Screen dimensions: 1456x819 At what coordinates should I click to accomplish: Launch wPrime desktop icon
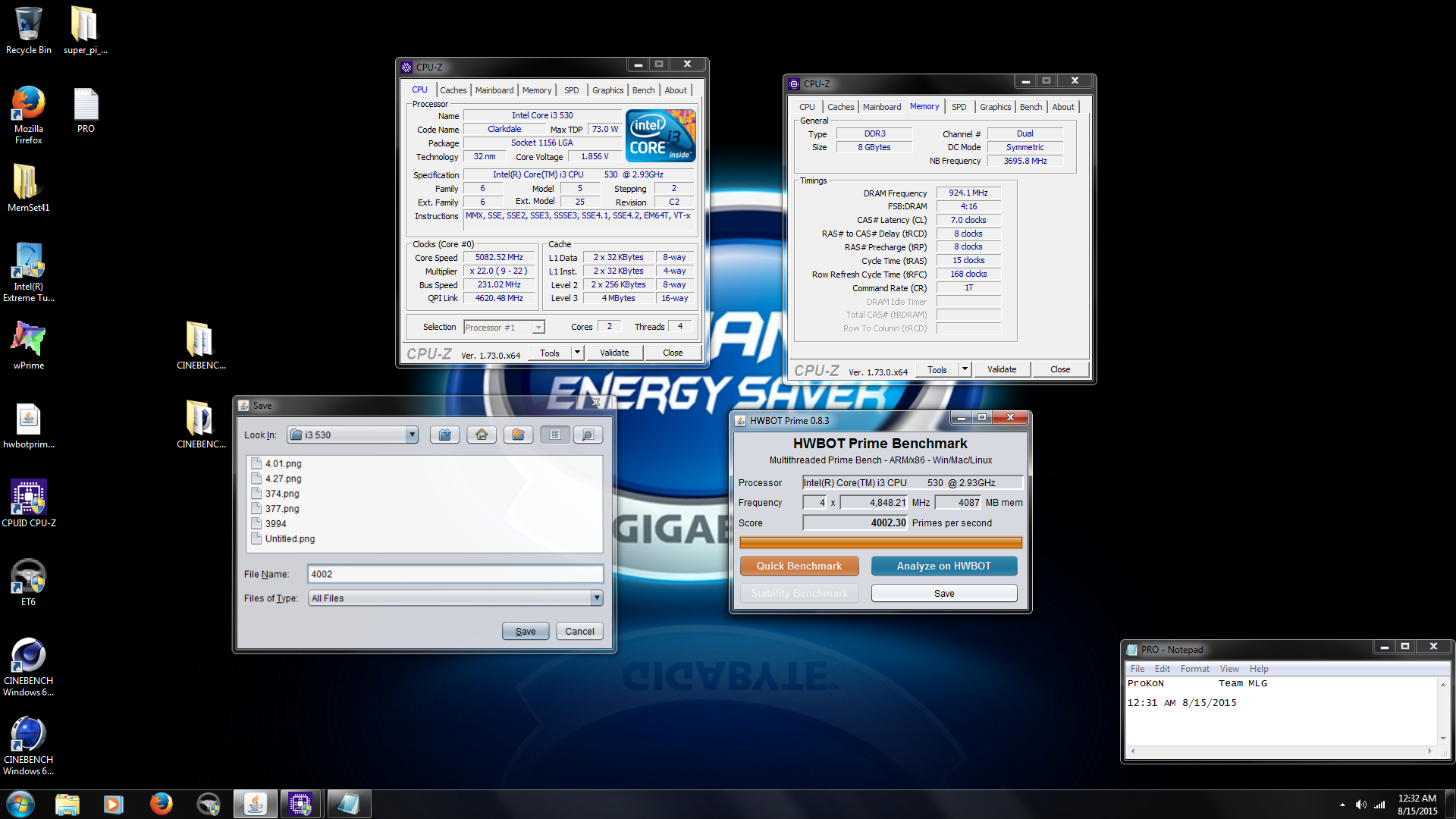click(28, 346)
